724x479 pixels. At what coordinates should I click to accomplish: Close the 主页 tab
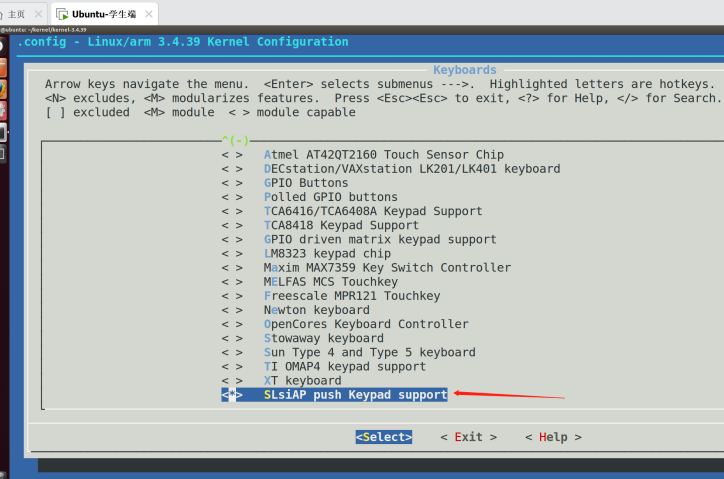click(38, 14)
